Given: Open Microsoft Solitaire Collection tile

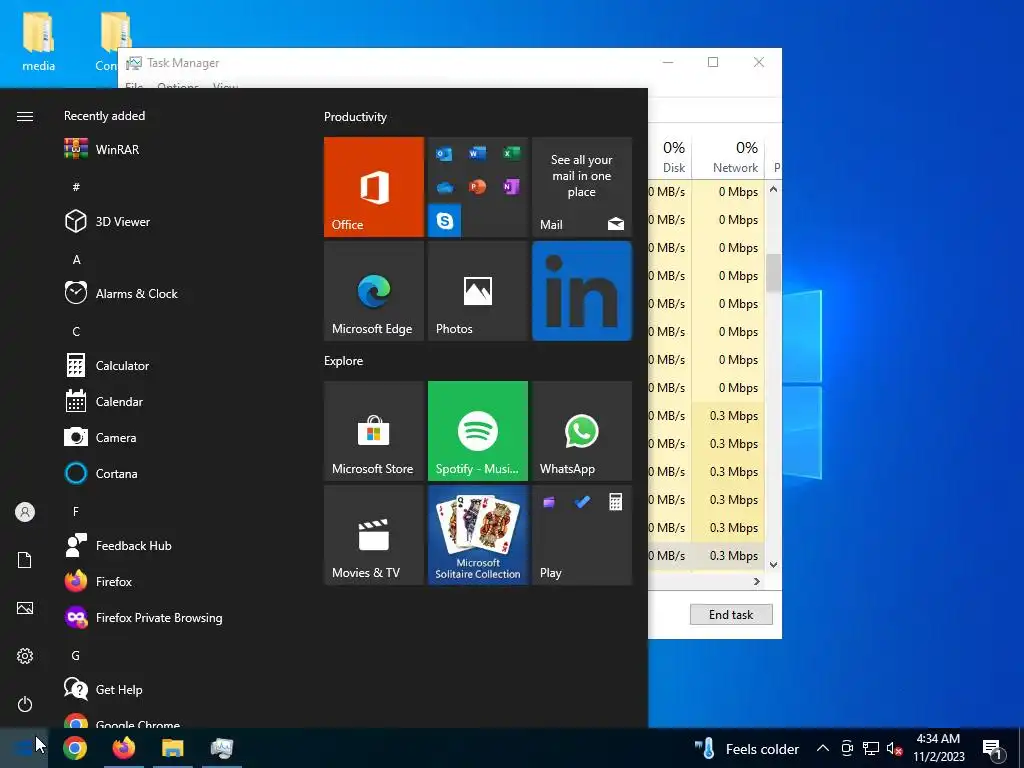Looking at the screenshot, I should click(477, 535).
